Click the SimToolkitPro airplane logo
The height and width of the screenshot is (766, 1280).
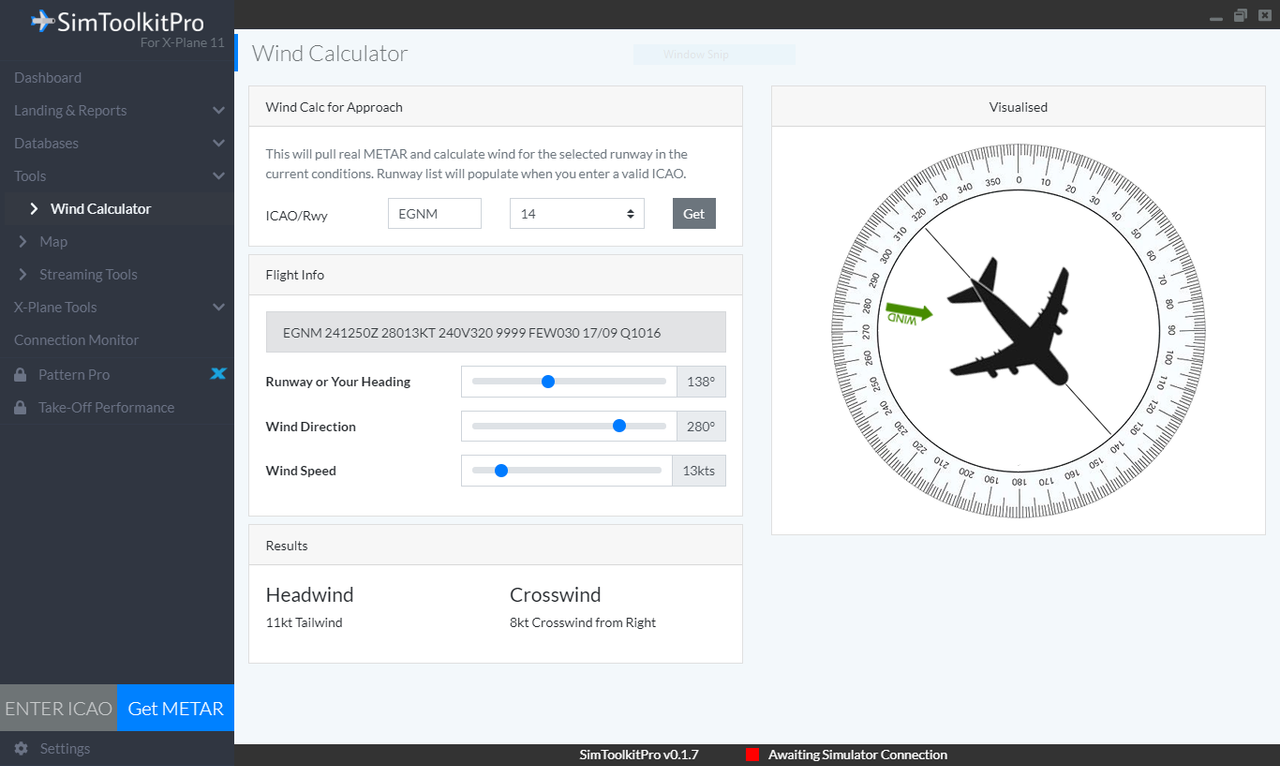(x=43, y=20)
